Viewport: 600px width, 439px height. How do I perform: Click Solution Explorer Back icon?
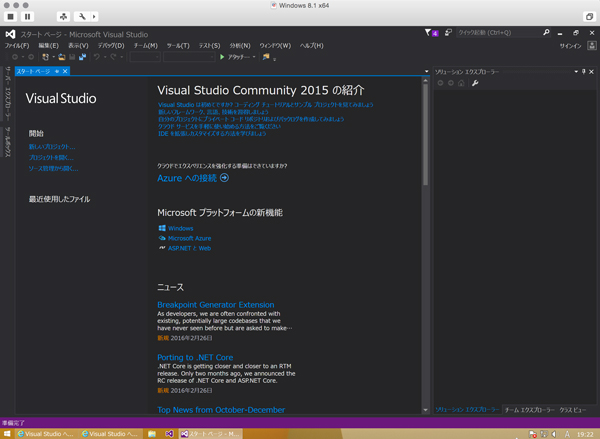[x=440, y=83]
